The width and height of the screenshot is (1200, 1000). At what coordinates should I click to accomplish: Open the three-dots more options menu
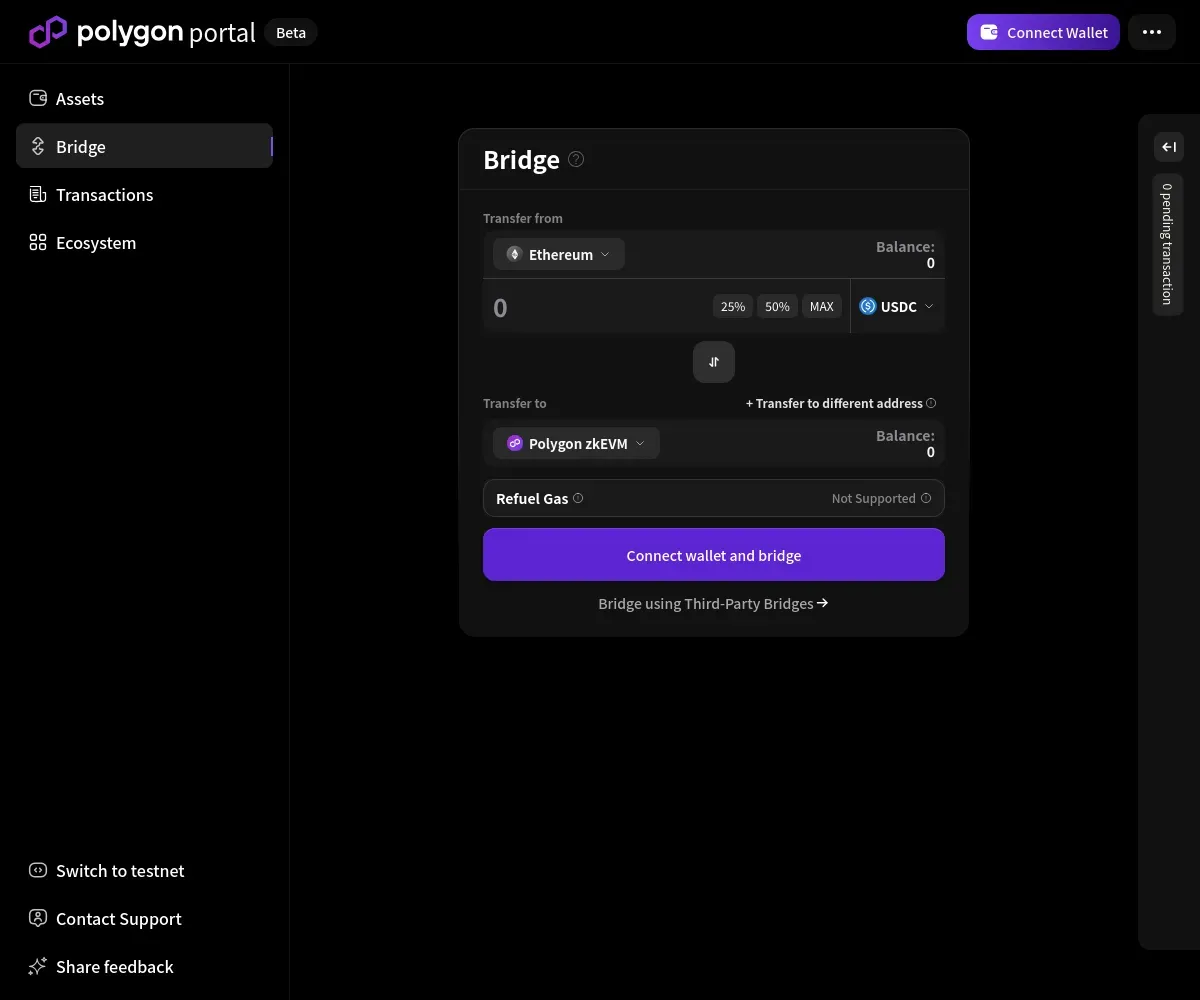[x=1152, y=32]
